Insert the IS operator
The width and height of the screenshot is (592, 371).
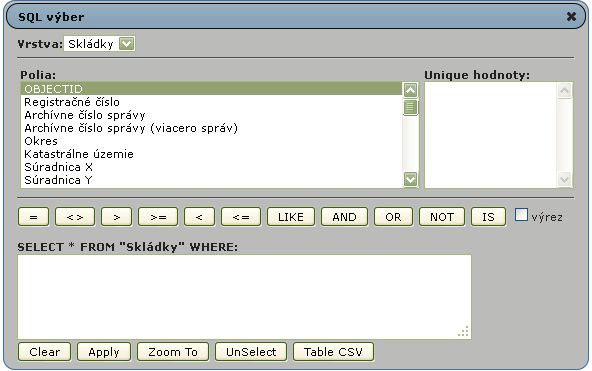pyautogui.click(x=489, y=217)
